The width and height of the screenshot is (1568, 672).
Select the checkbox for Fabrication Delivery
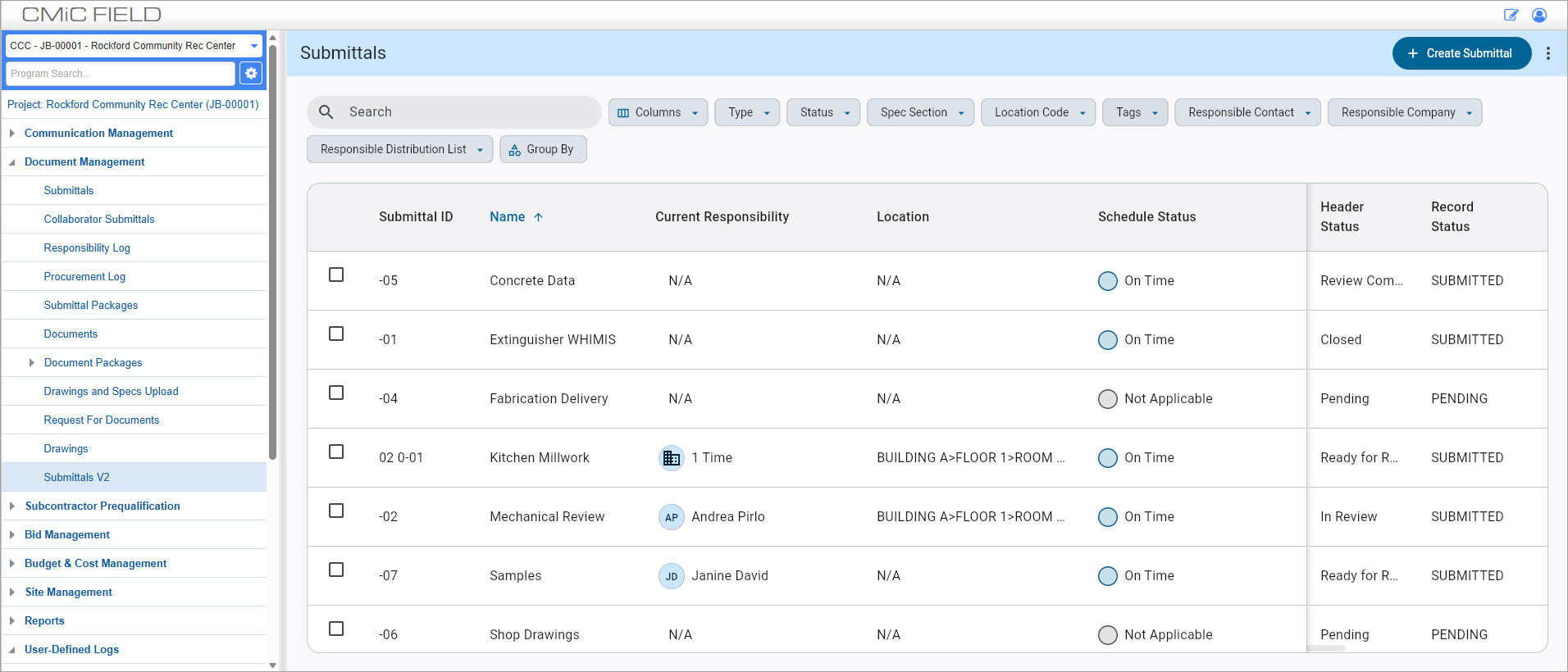[x=336, y=393]
